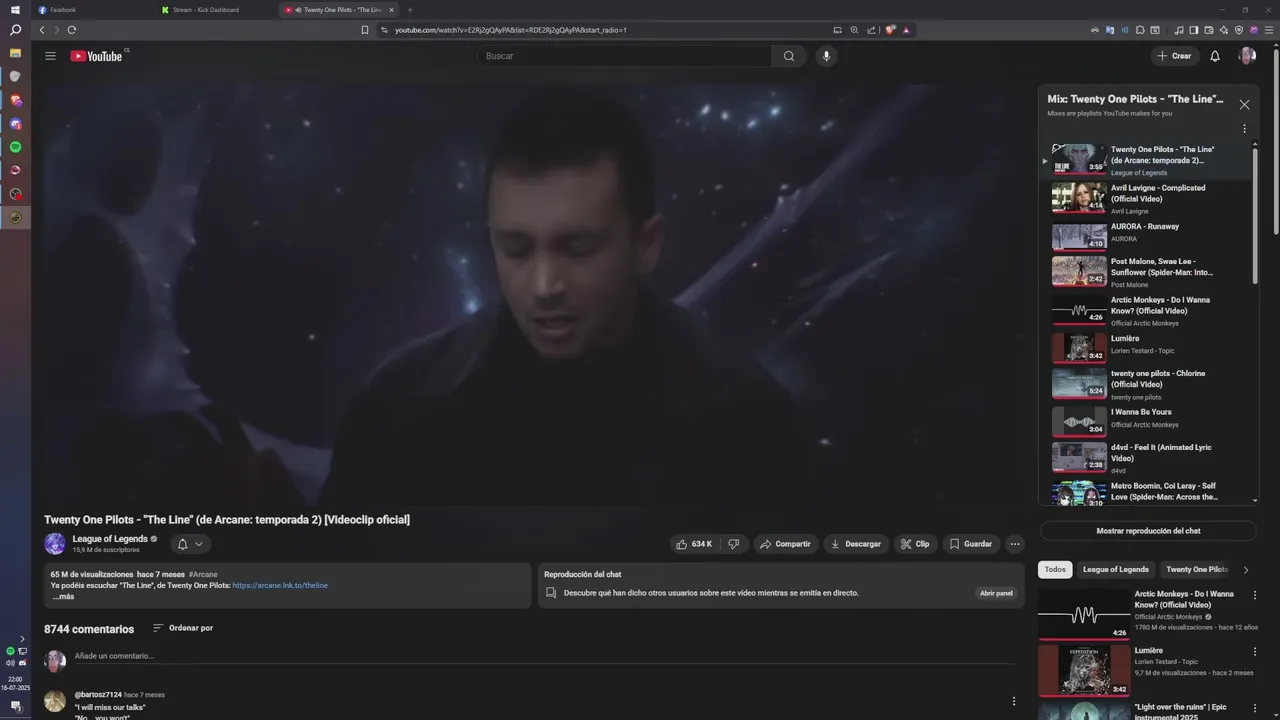The image size is (1280, 720).
Task: Open the browser main hamburger menu
Action: pyautogui.click(x=1268, y=30)
